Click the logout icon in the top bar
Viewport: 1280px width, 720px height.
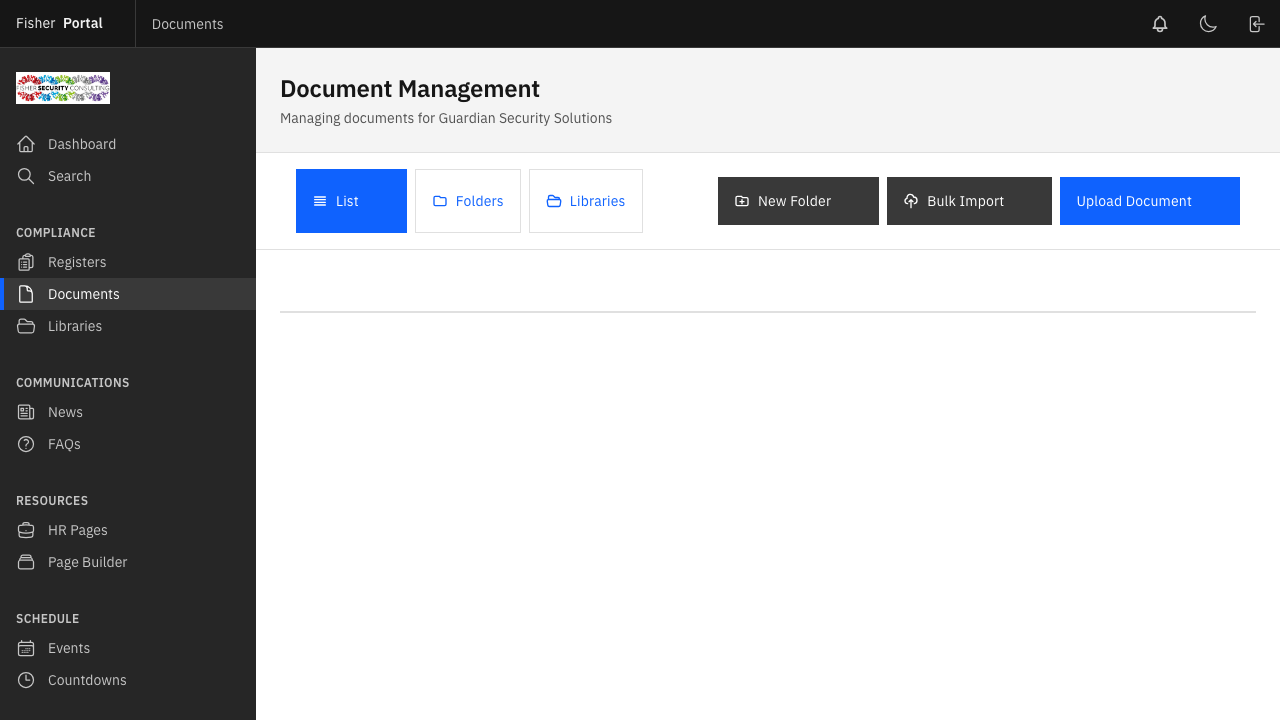coord(1255,23)
